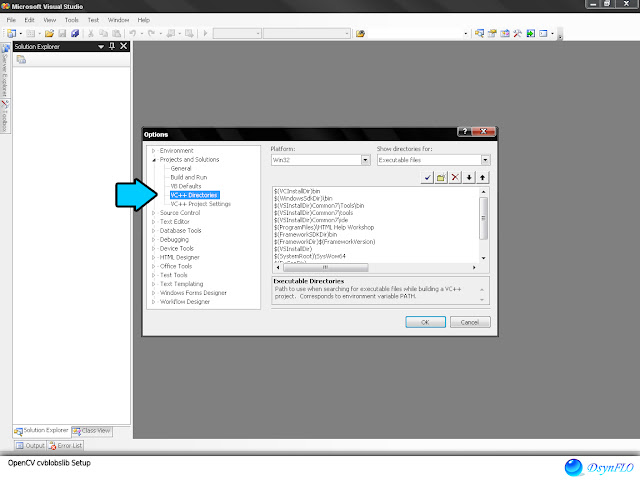Click the Add New Item toolbar icon
The image size is (640, 480).
[30, 33]
